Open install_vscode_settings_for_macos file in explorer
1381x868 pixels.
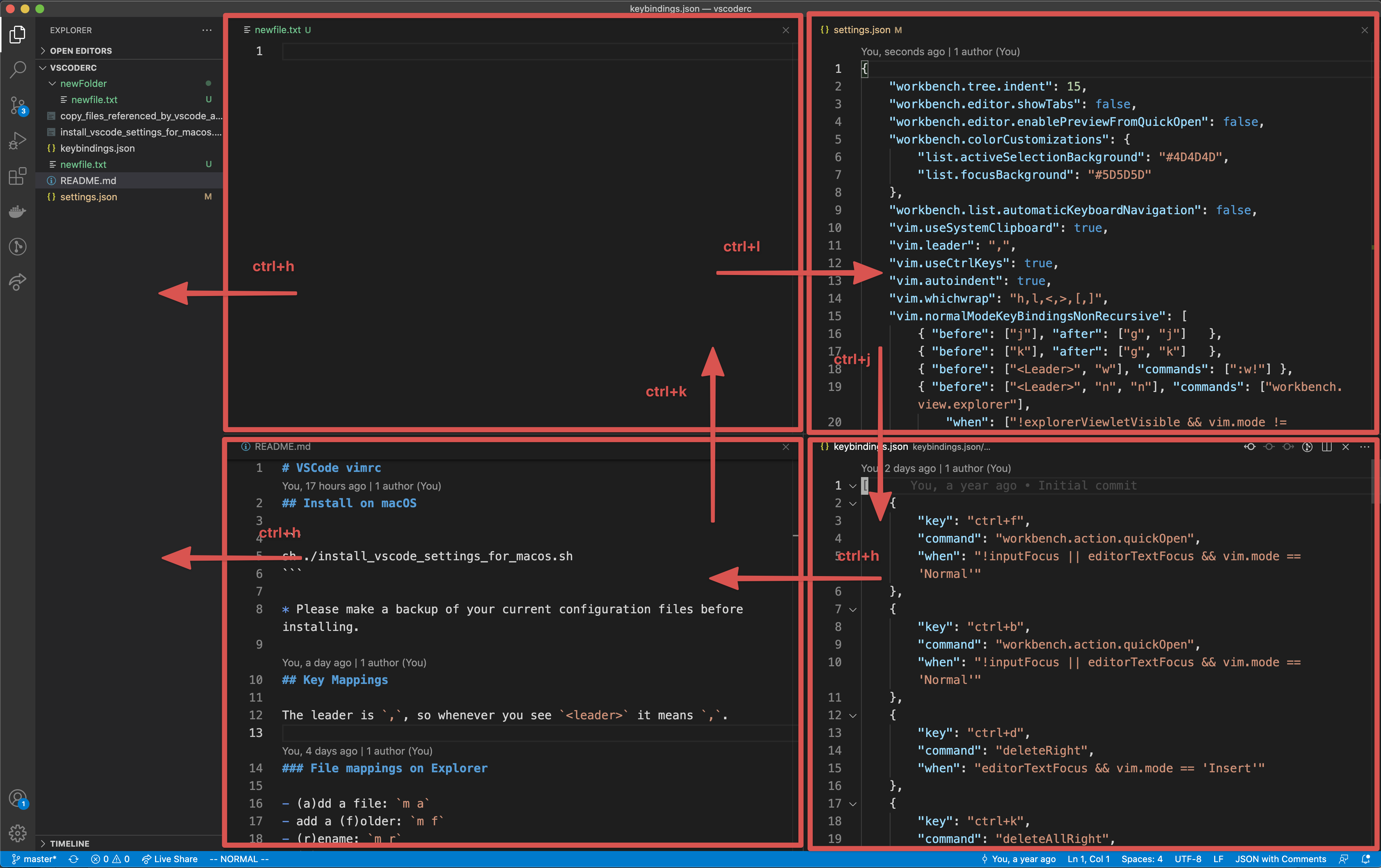pyautogui.click(x=140, y=132)
